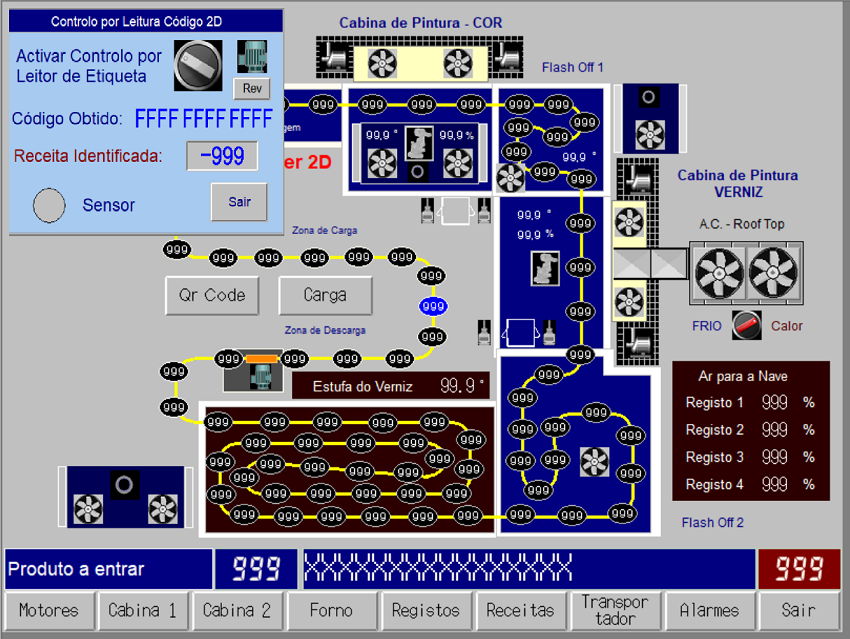
Task: Click the fan inside Flash Off 2 zone
Action: pyautogui.click(x=593, y=461)
